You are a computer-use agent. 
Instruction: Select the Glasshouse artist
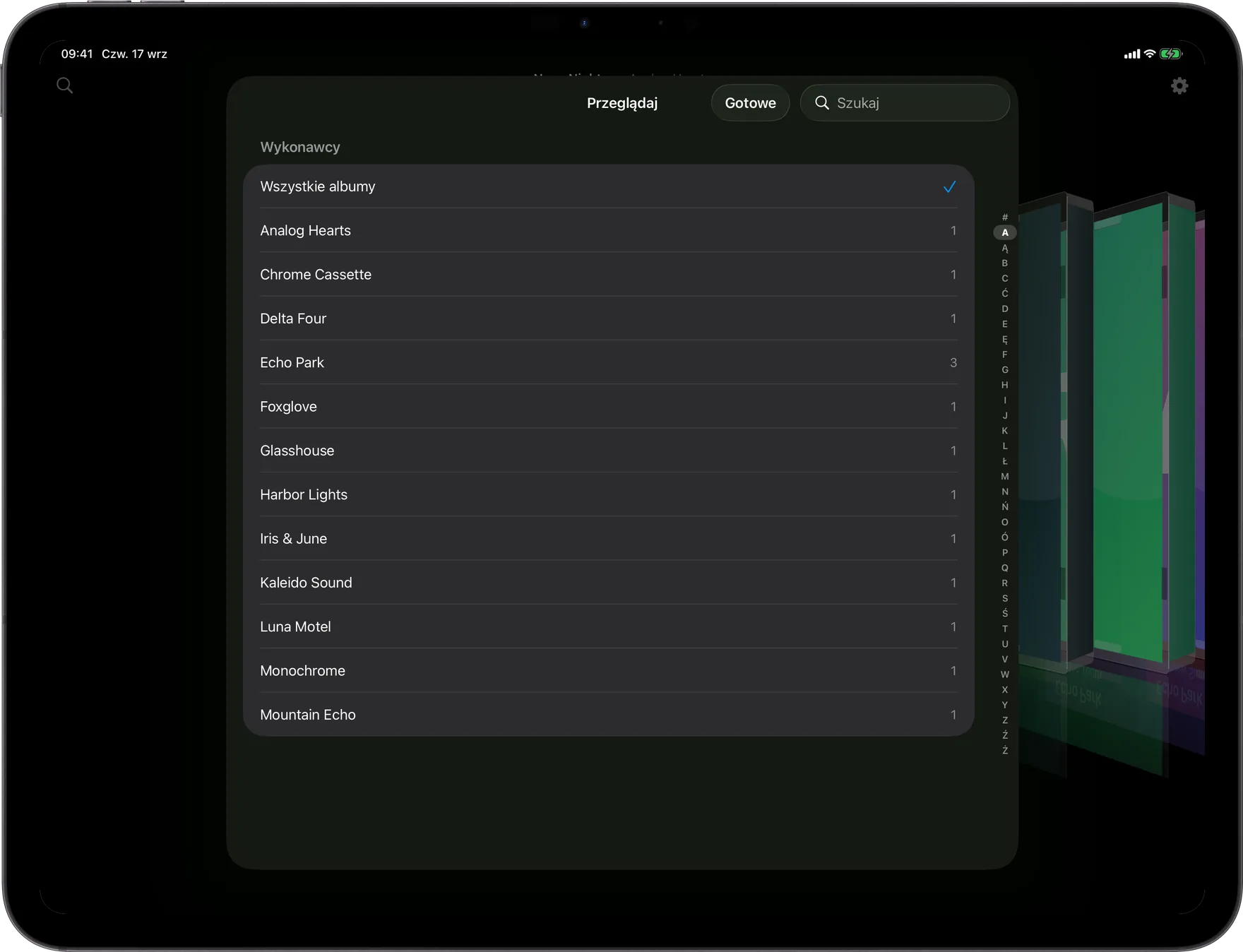click(609, 451)
